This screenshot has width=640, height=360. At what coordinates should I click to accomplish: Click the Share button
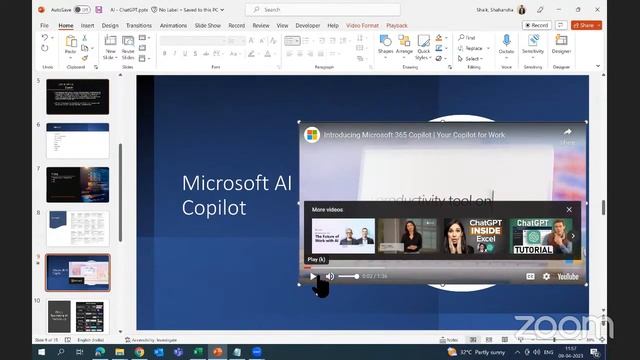click(x=584, y=25)
